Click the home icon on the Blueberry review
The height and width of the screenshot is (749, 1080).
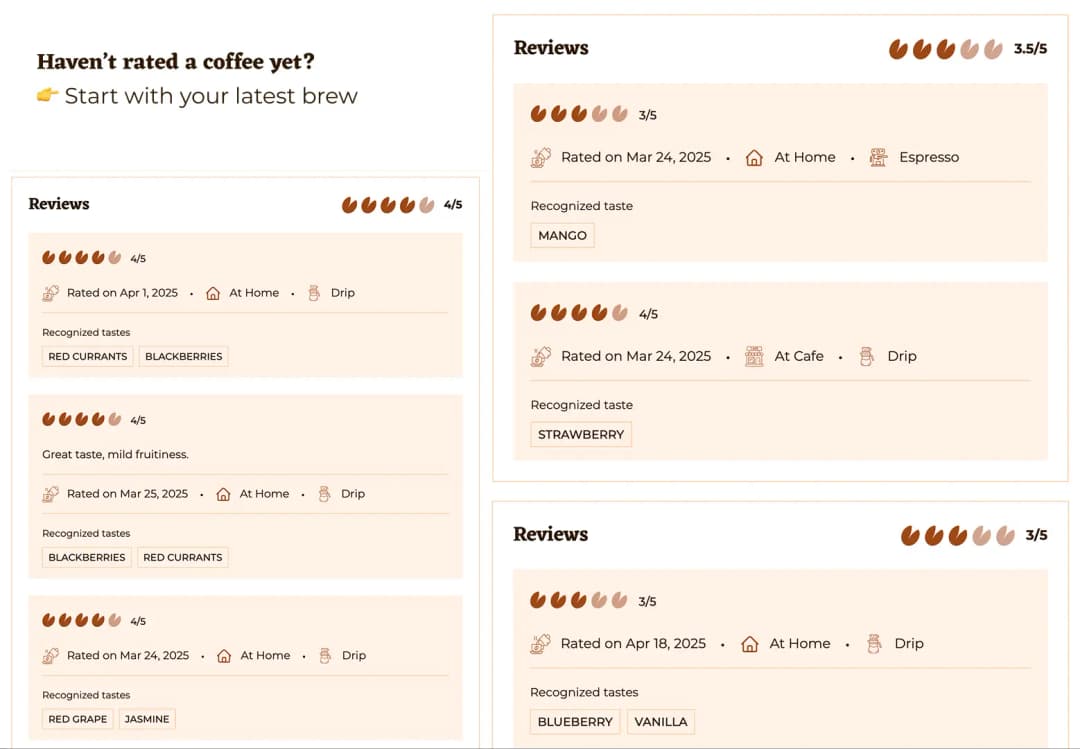click(750, 643)
